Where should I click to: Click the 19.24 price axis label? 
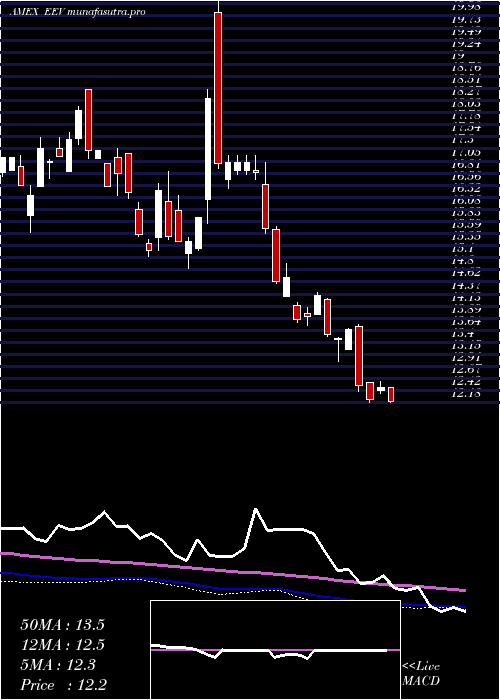coord(466,44)
